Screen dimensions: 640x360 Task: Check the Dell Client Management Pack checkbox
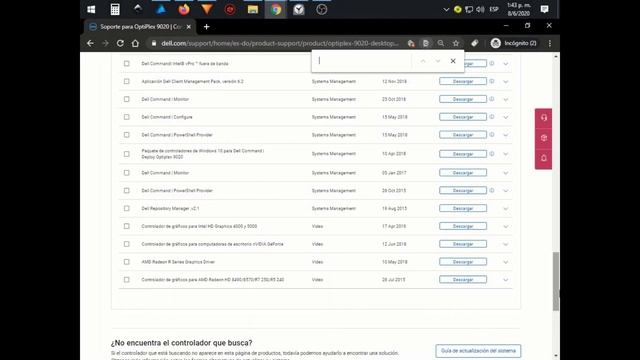pyautogui.click(x=127, y=82)
